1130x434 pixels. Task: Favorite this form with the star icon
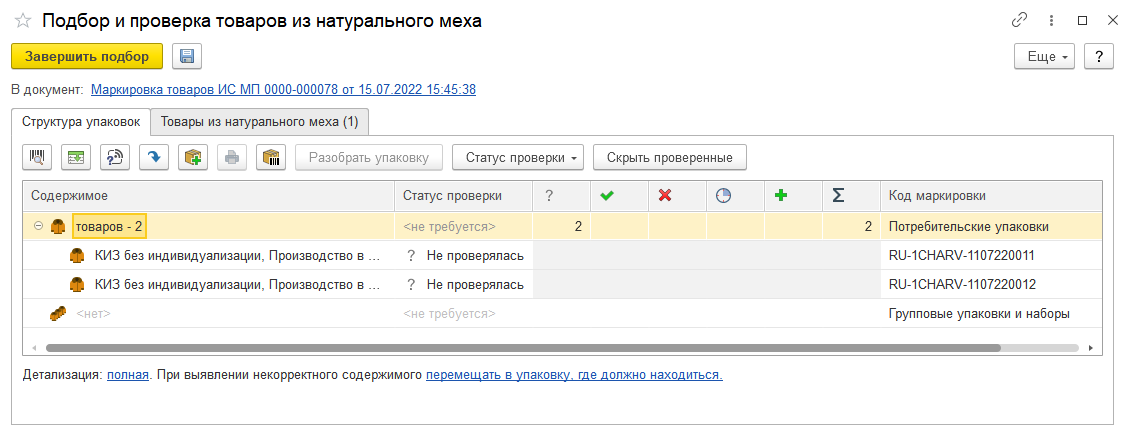point(23,20)
